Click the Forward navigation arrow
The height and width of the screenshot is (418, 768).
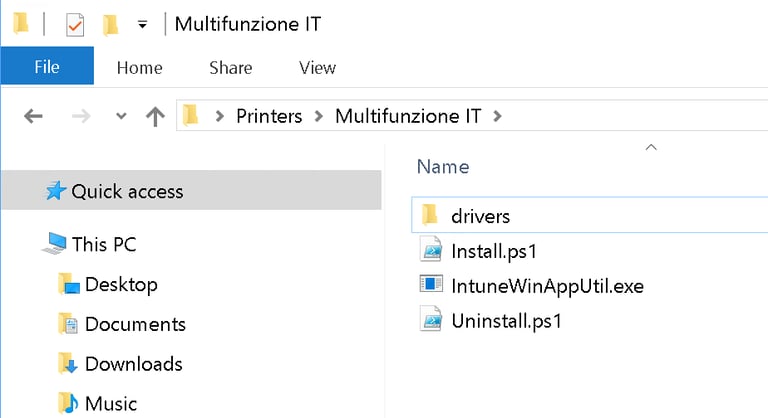(x=81, y=116)
